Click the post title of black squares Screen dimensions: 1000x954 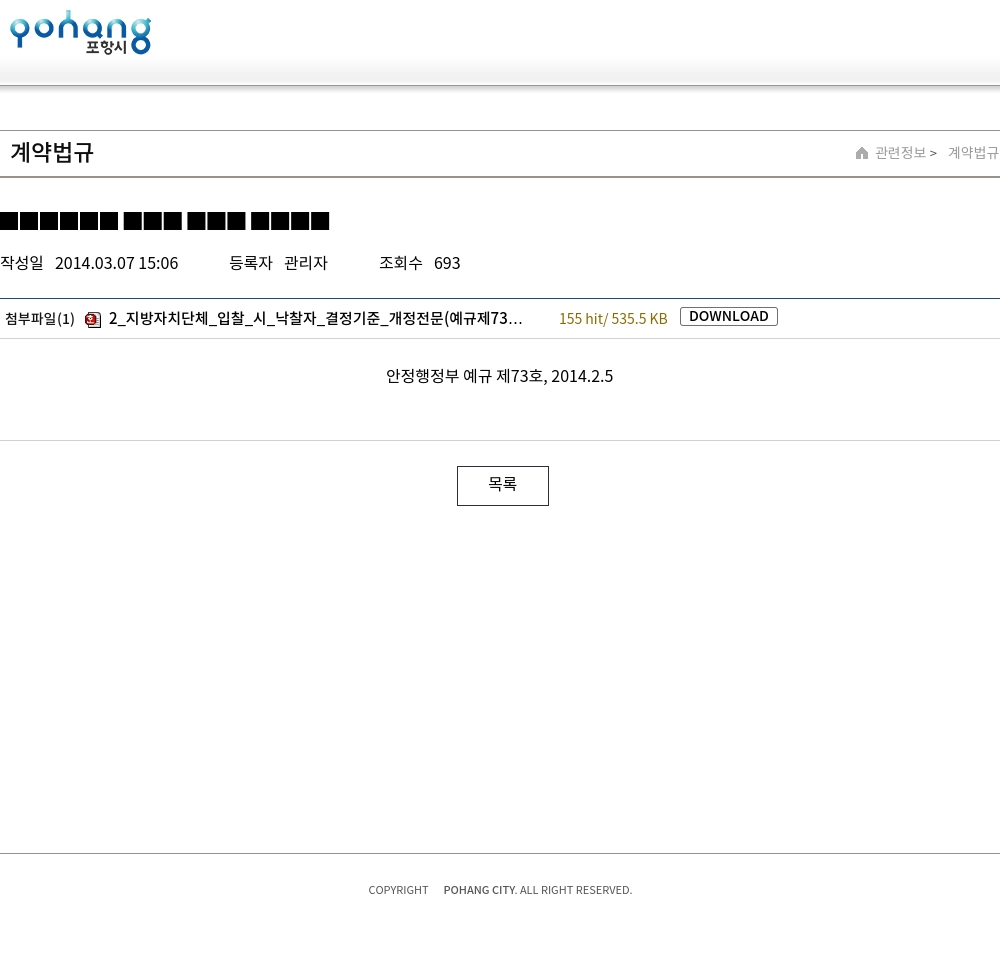click(x=165, y=221)
